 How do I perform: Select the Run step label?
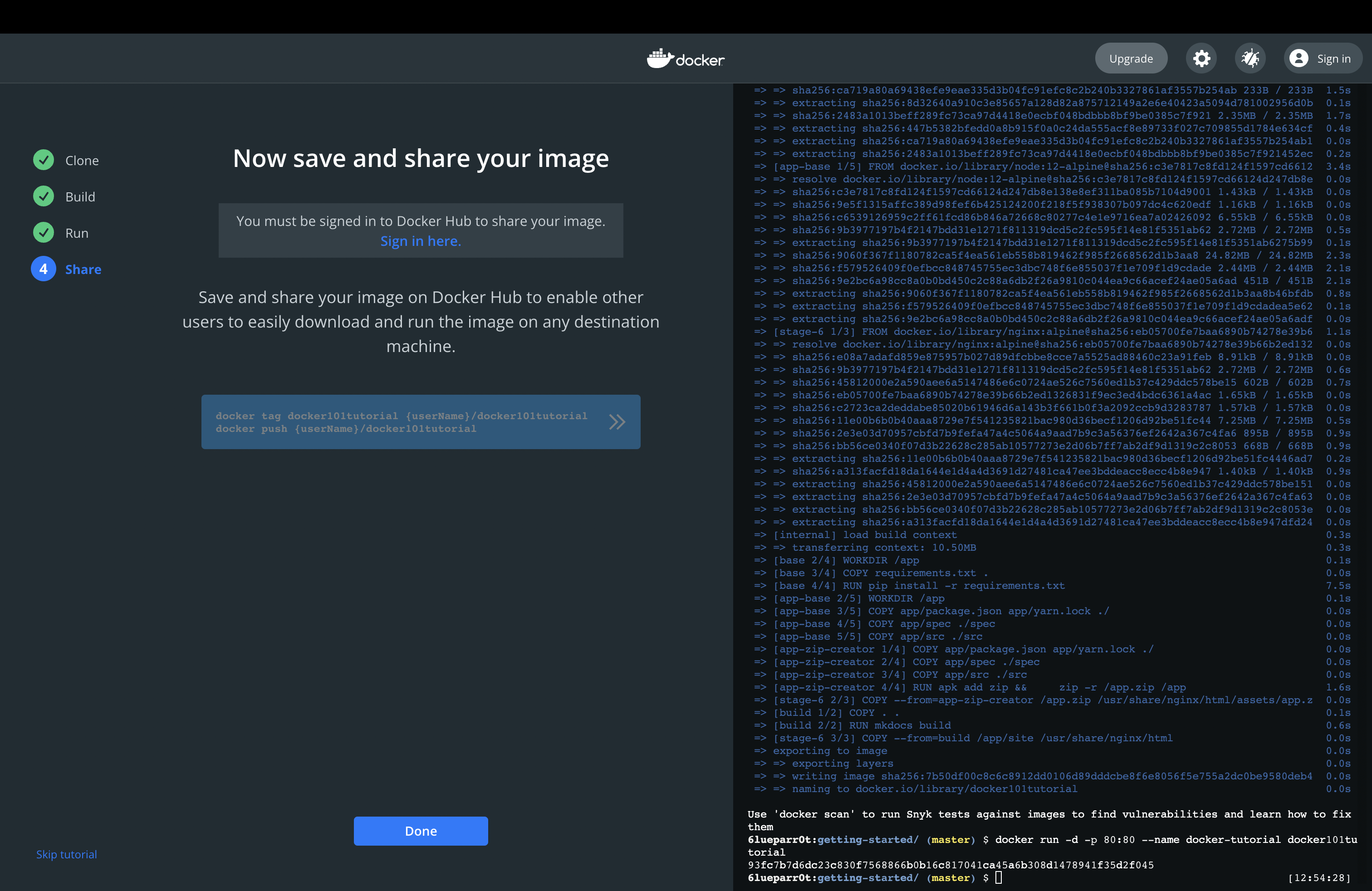coord(77,233)
